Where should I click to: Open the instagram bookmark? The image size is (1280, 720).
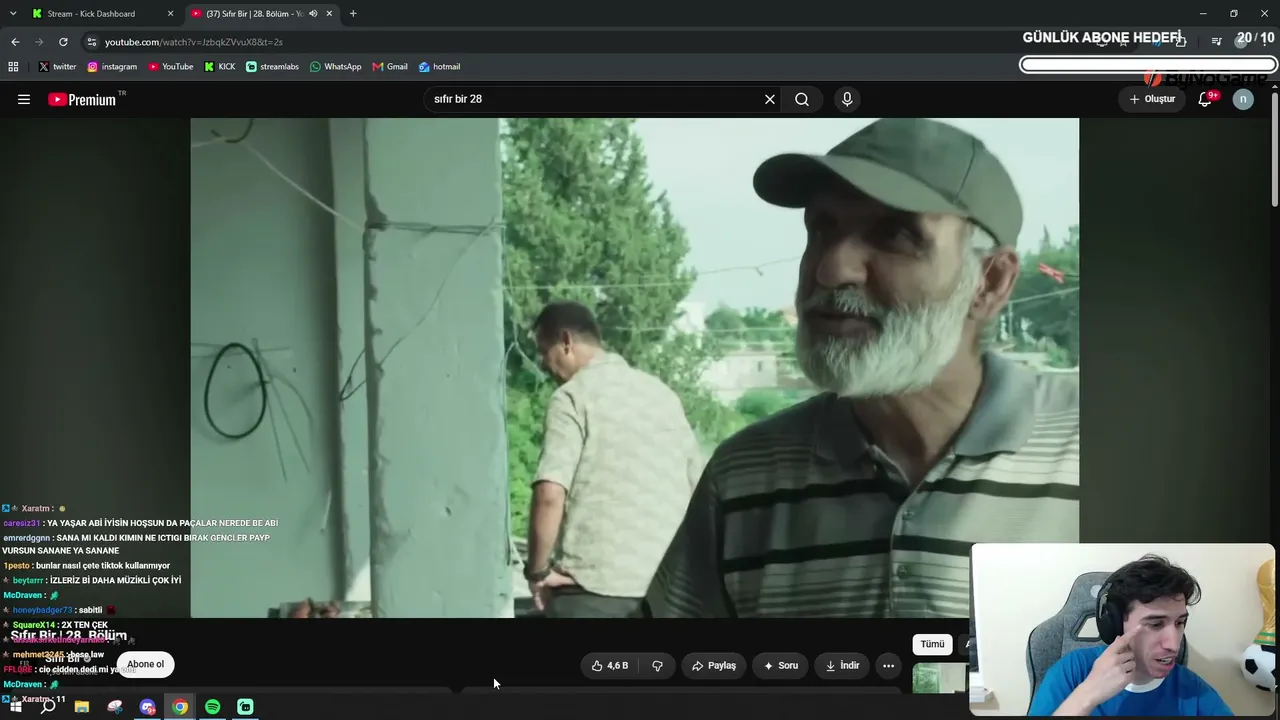tap(112, 67)
